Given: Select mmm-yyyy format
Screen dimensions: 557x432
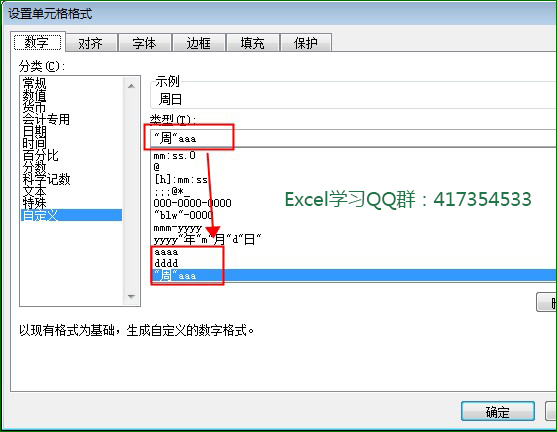Looking at the screenshot, I should [x=353, y=227].
